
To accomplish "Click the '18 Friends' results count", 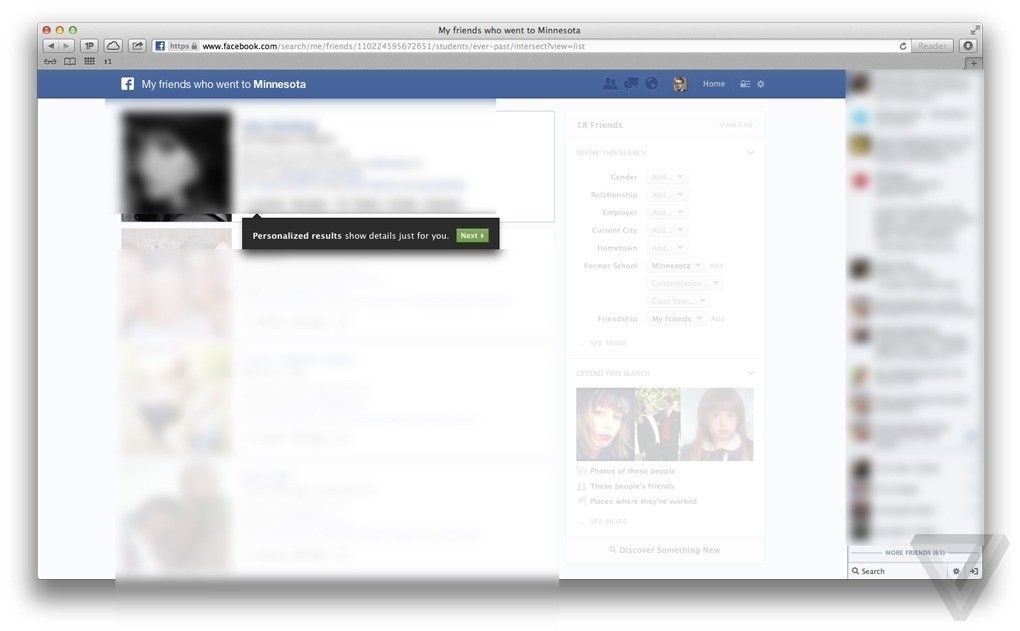I will (x=599, y=124).
